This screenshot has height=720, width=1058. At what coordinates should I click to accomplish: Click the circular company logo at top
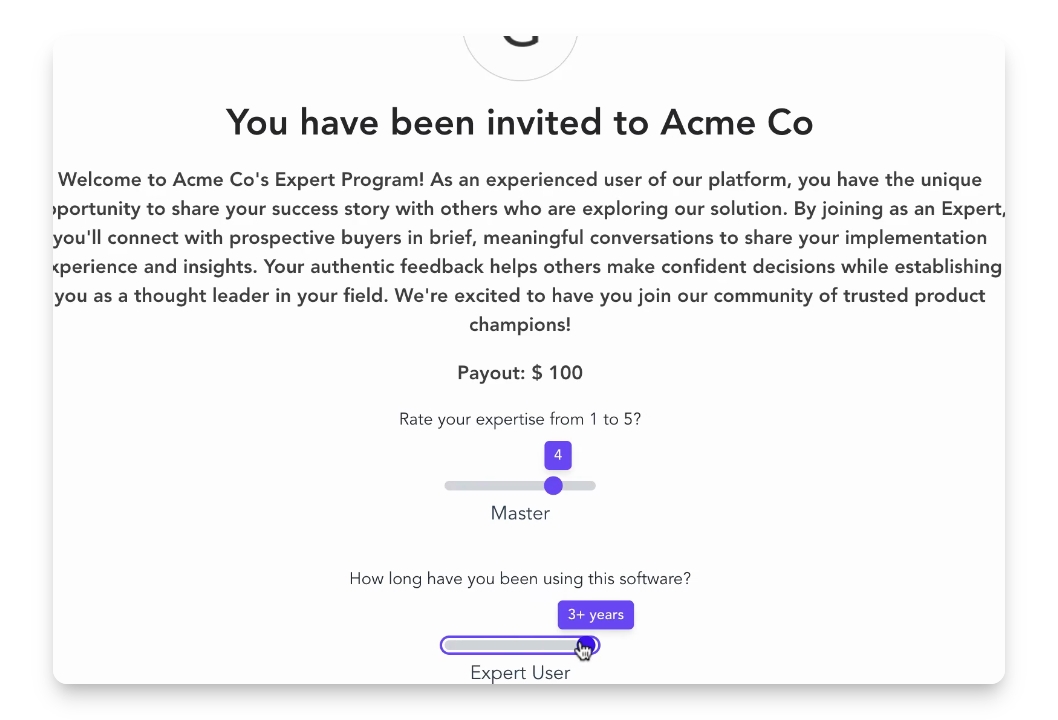[520, 48]
